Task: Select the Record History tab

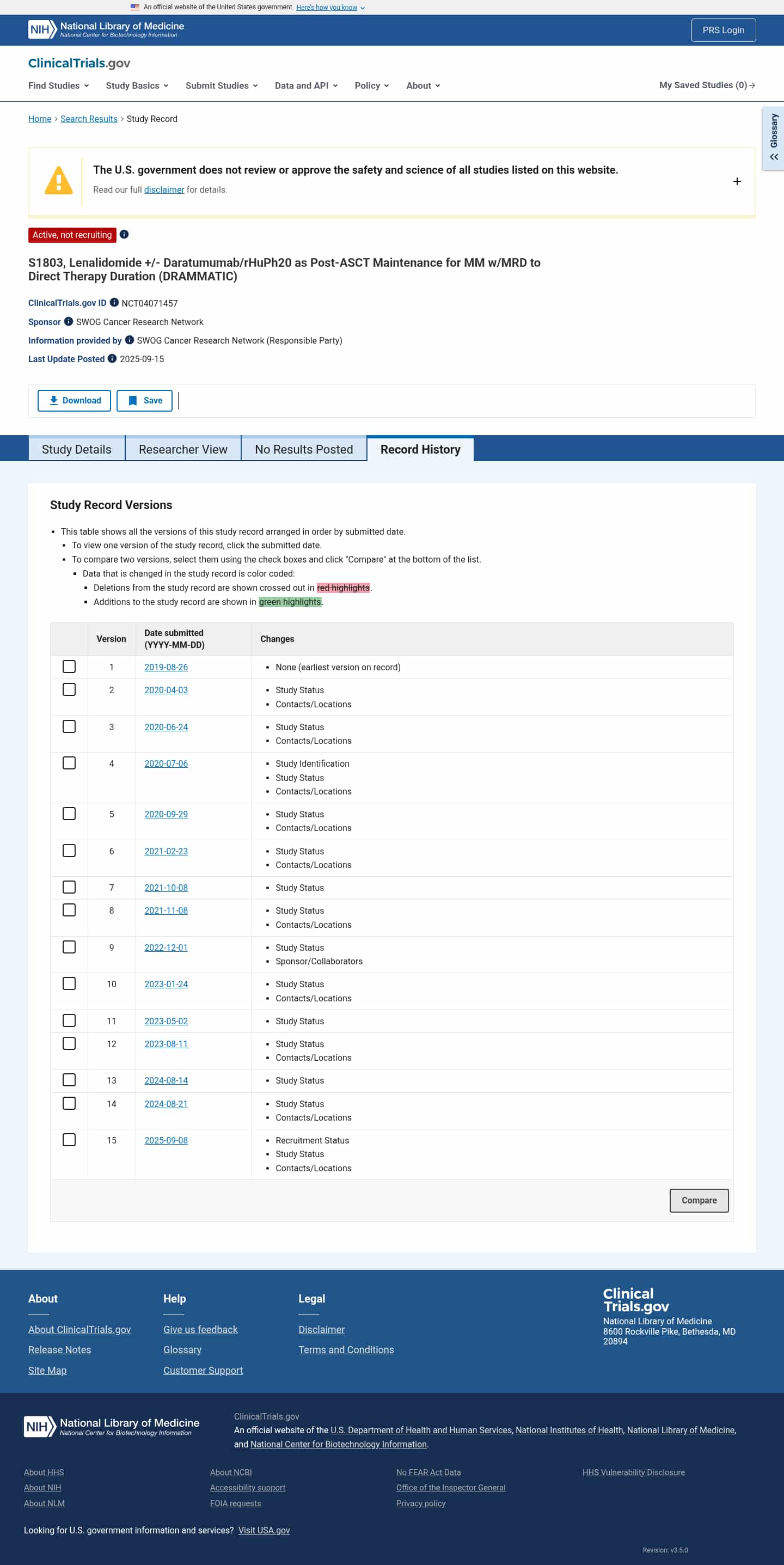Action: coord(420,449)
